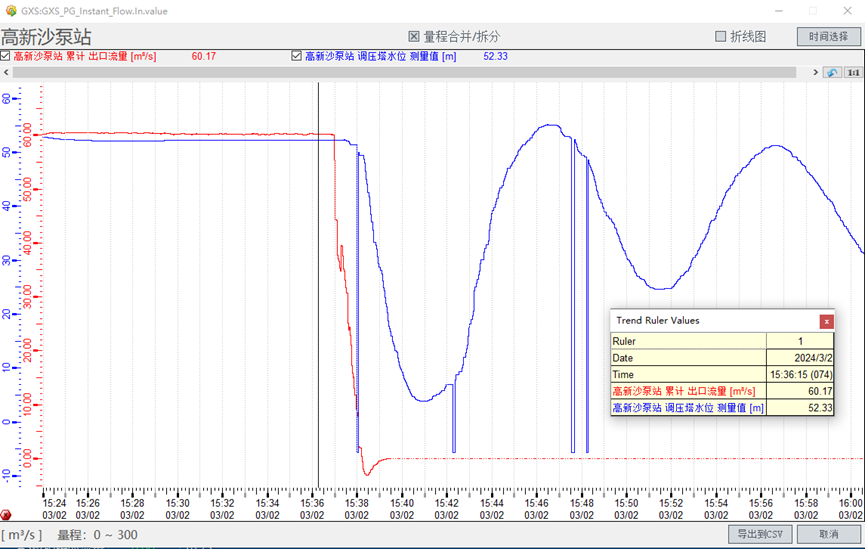Click the right arrow of horizontal scrollbar
Viewport: 865px width, 549px height.
pyautogui.click(x=816, y=73)
